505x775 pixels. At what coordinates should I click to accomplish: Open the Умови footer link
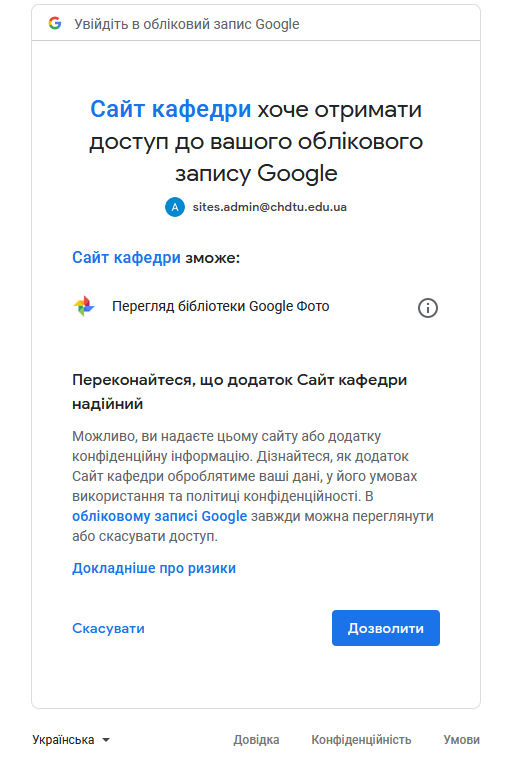pos(461,739)
